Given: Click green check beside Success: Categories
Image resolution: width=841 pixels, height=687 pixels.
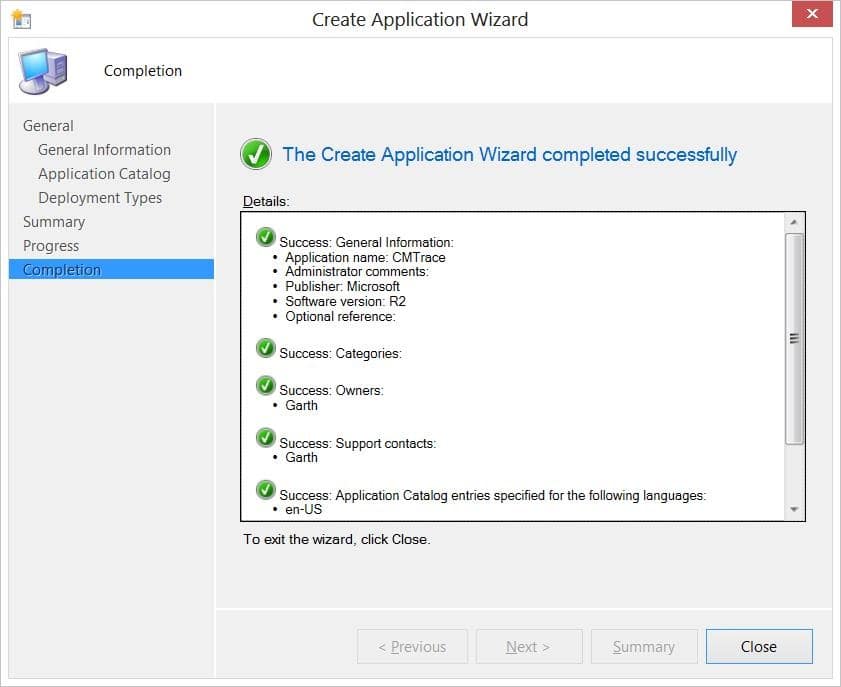Looking at the screenshot, I should [x=266, y=348].
